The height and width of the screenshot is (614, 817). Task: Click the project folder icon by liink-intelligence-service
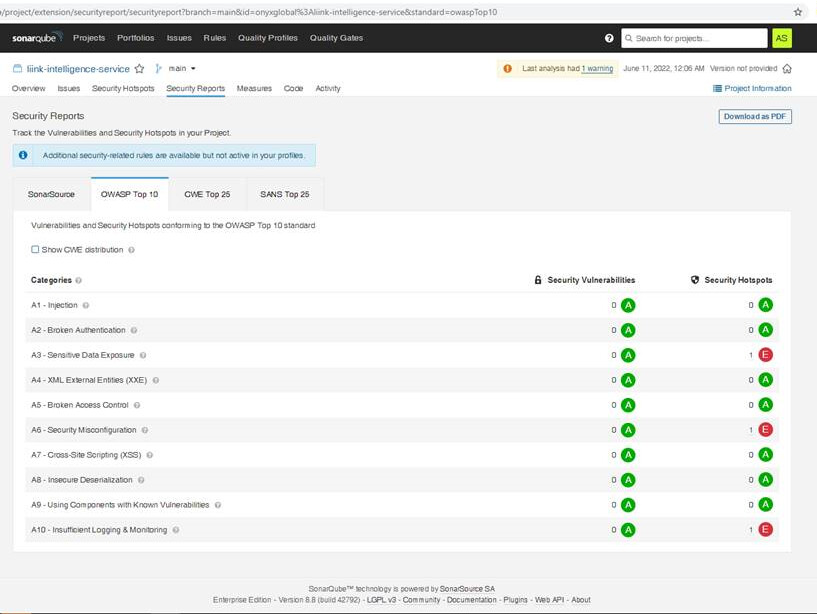pyautogui.click(x=17, y=68)
